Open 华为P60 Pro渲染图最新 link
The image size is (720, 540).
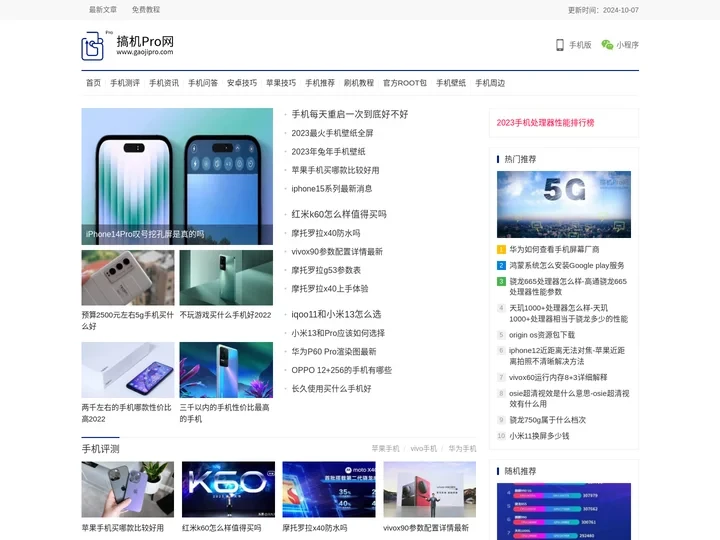pos(334,352)
